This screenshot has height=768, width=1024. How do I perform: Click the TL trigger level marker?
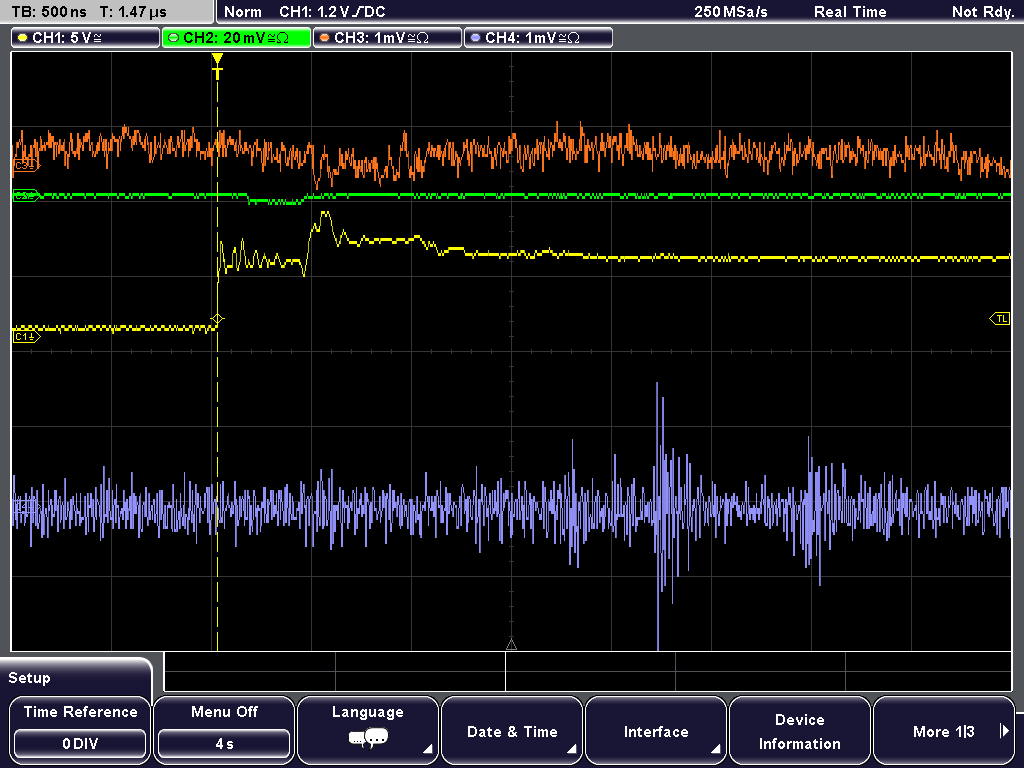pyautogui.click(x=1000, y=319)
